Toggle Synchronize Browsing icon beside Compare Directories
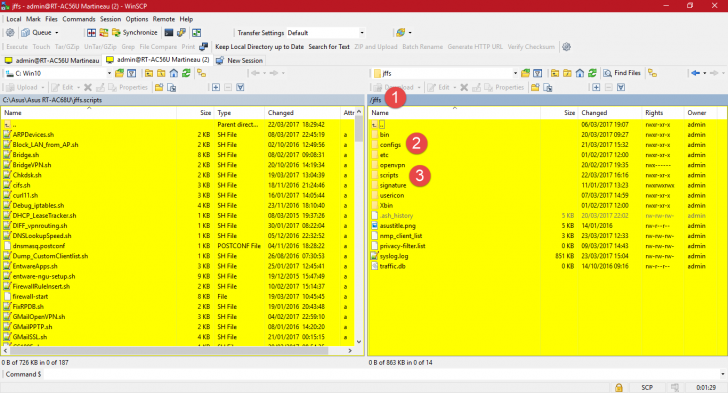This screenshot has width=728, height=393. [x=104, y=33]
